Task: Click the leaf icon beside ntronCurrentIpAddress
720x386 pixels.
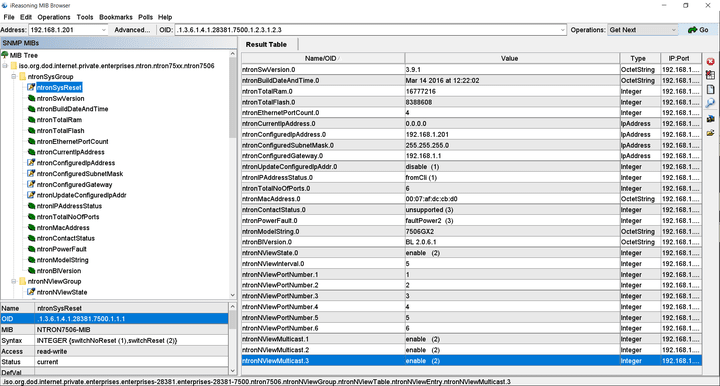Action: 31,151
